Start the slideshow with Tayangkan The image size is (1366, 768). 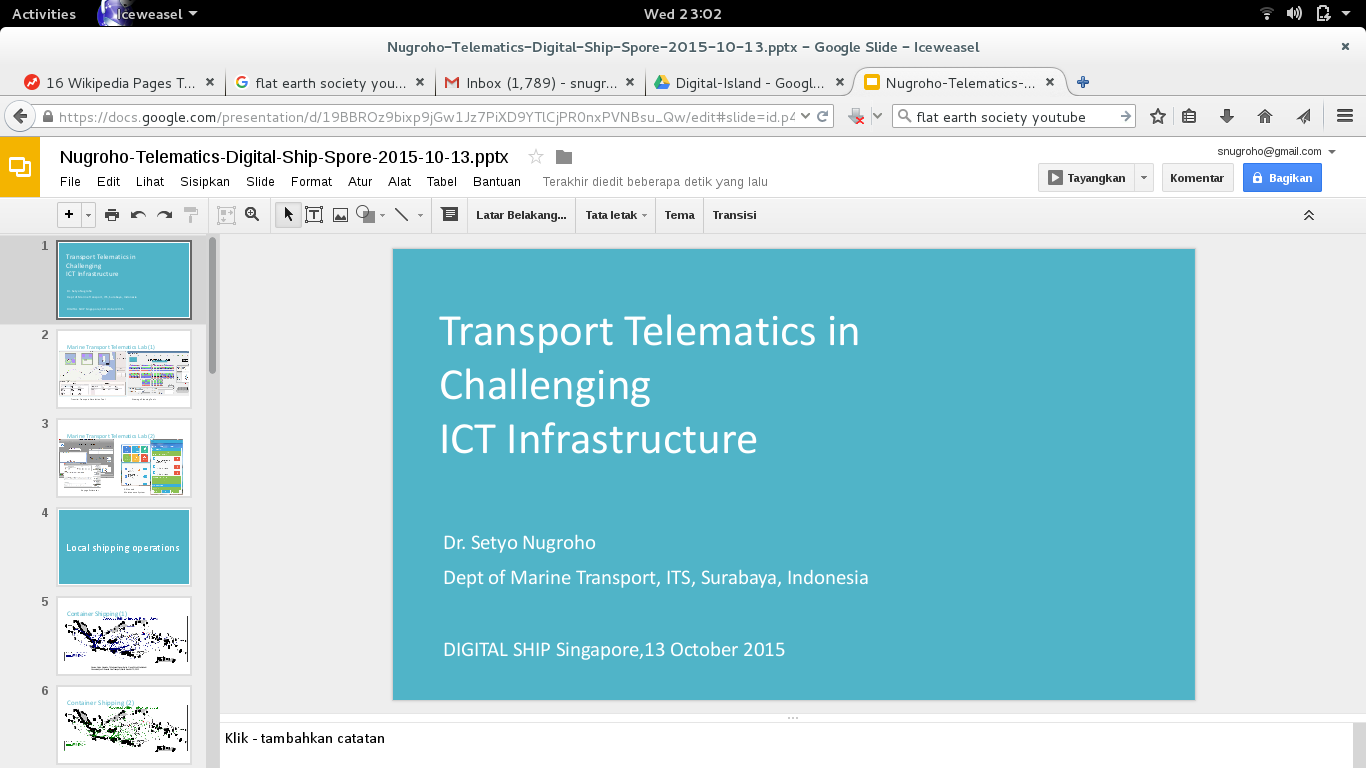1086,178
